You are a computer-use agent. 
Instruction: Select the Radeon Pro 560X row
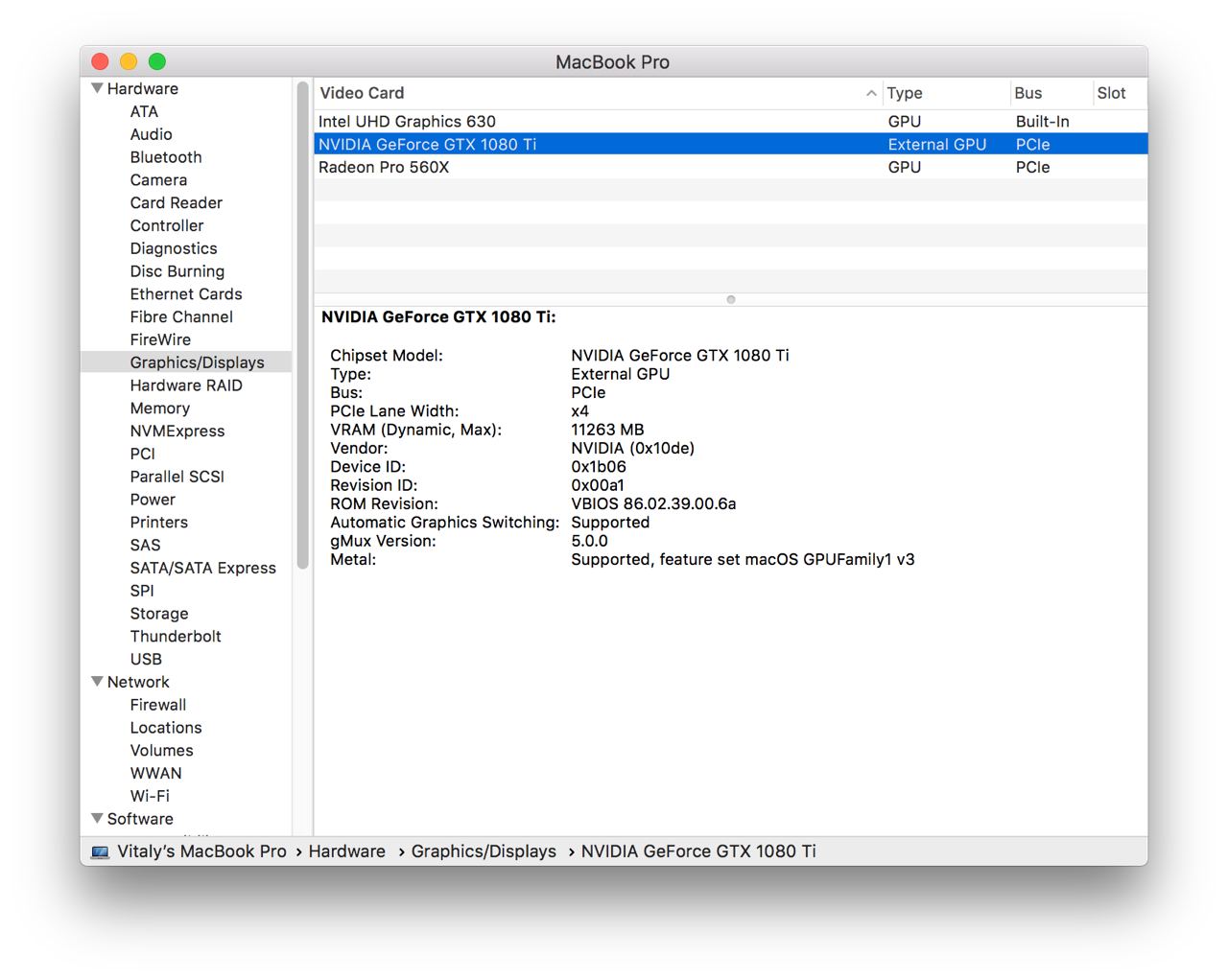tap(730, 167)
